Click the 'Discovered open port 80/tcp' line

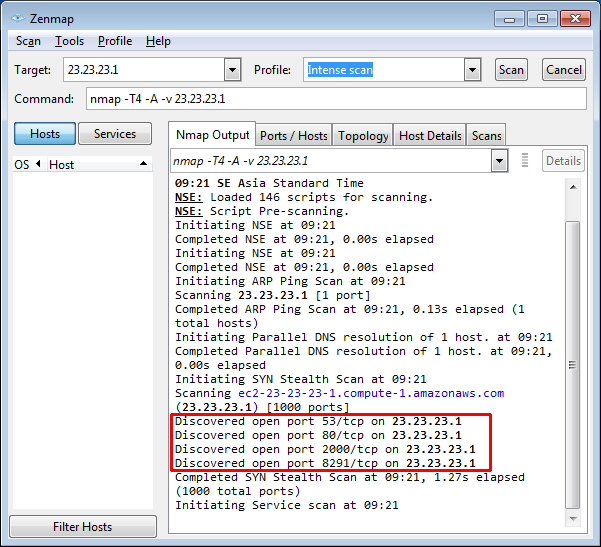(318, 435)
